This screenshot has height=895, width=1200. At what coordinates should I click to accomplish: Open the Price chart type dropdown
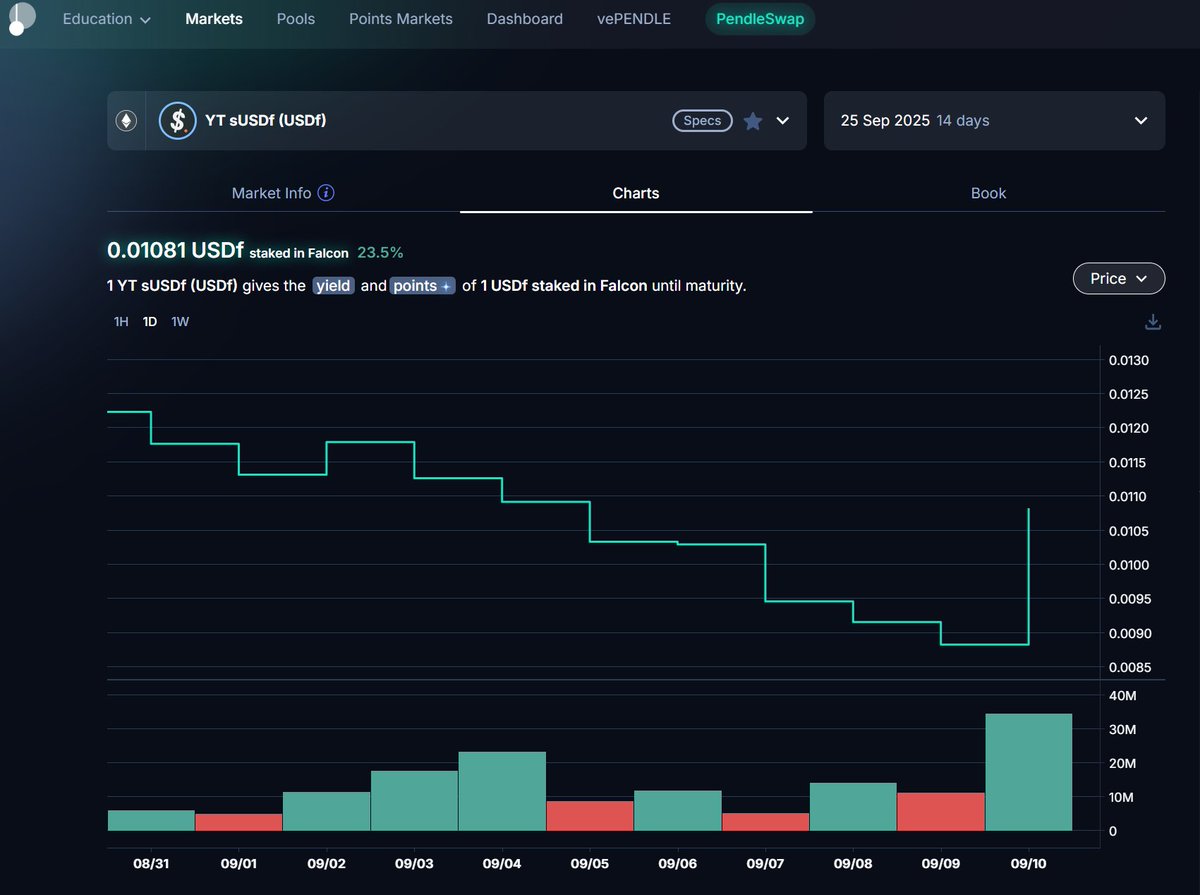1119,279
